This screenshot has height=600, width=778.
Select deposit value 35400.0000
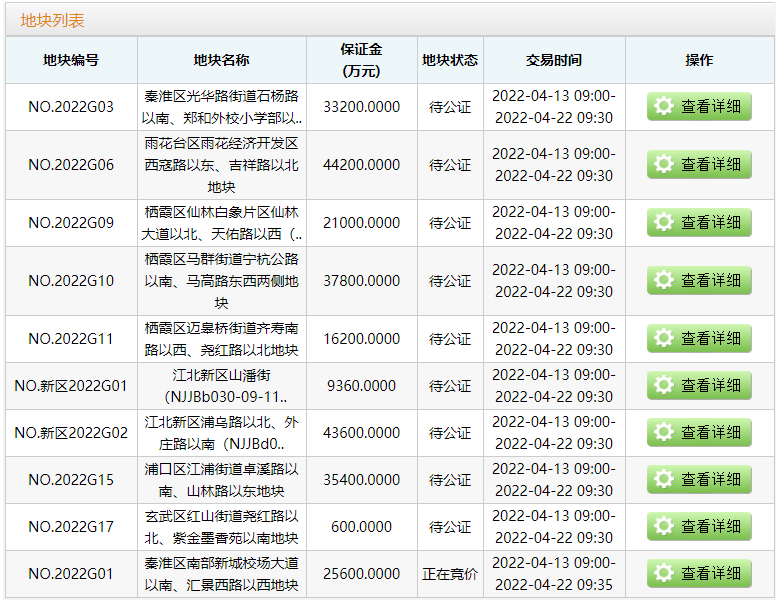pos(361,480)
